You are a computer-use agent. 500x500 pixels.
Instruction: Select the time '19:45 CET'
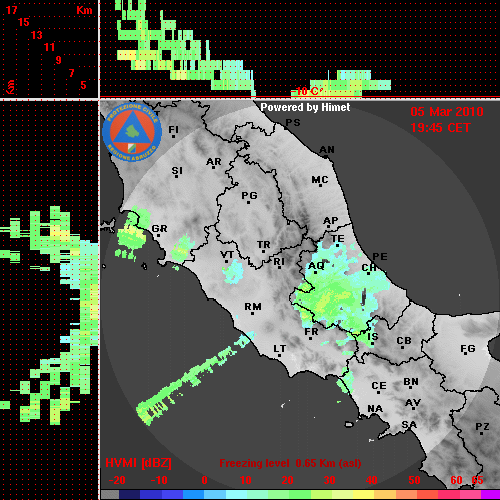tap(440, 128)
